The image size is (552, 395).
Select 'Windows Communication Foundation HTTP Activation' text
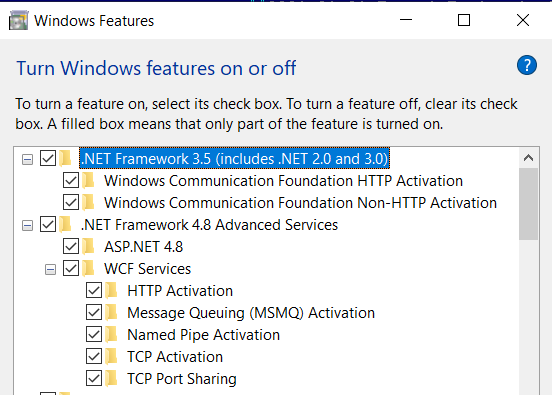click(x=283, y=181)
